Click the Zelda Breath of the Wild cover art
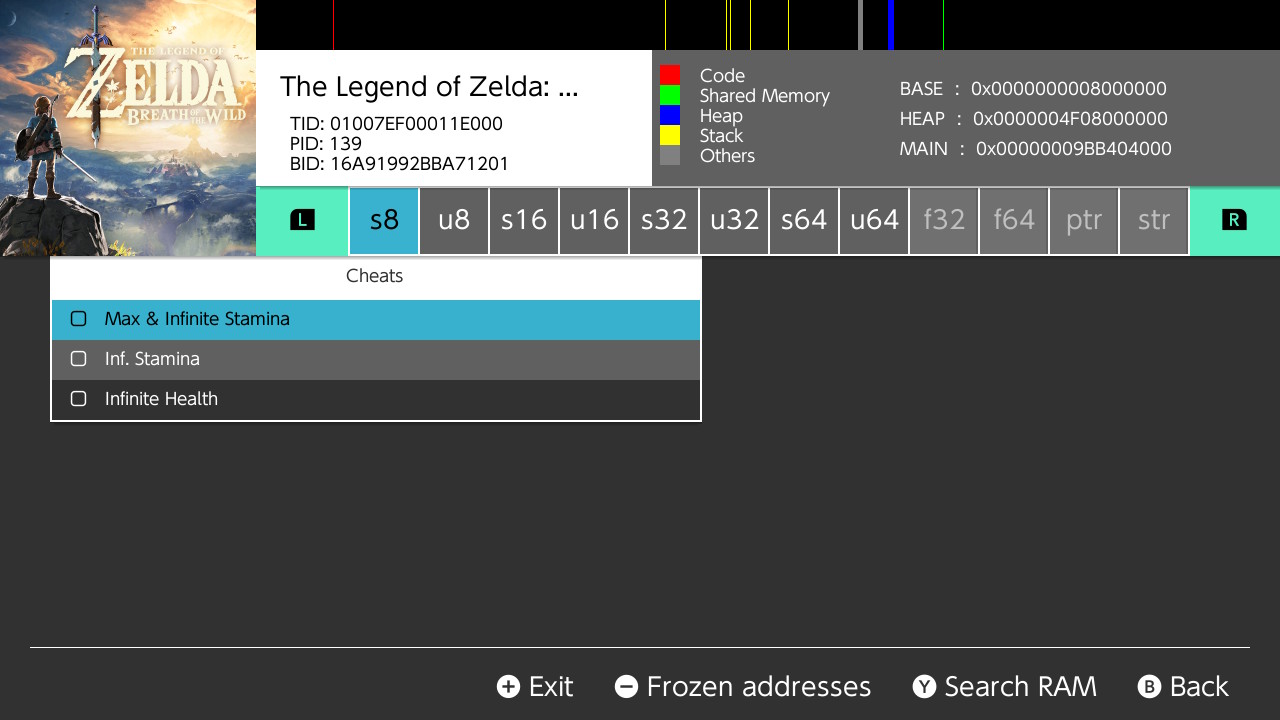This screenshot has height=720, width=1280. tap(128, 128)
